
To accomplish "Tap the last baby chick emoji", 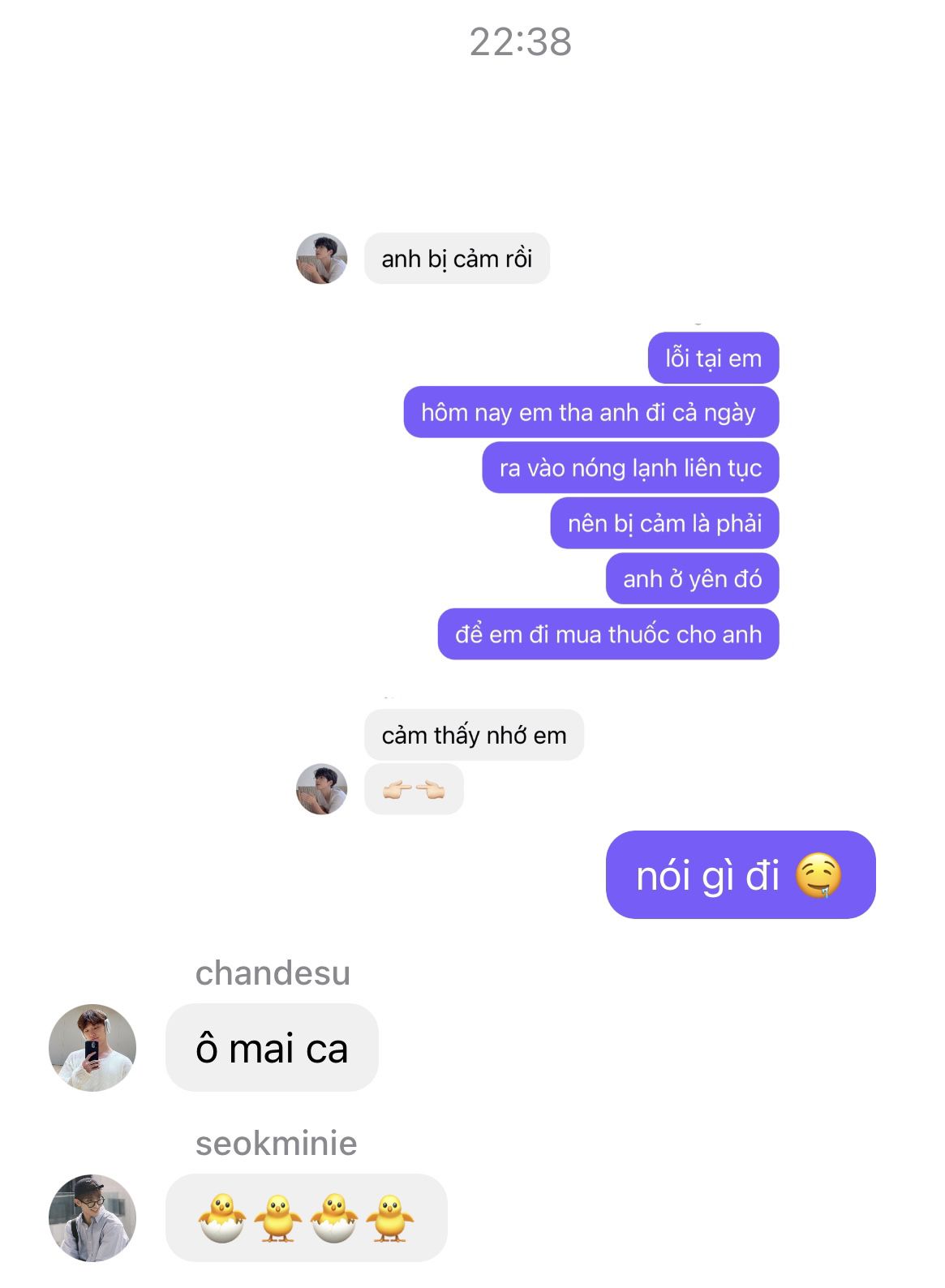I will coord(390,1217).
